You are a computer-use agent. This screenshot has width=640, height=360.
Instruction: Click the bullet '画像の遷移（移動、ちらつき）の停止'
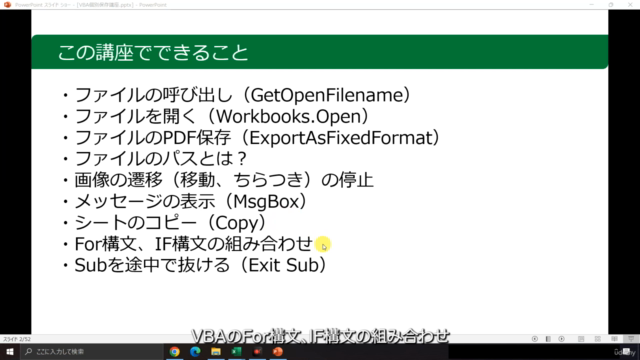tap(217, 180)
